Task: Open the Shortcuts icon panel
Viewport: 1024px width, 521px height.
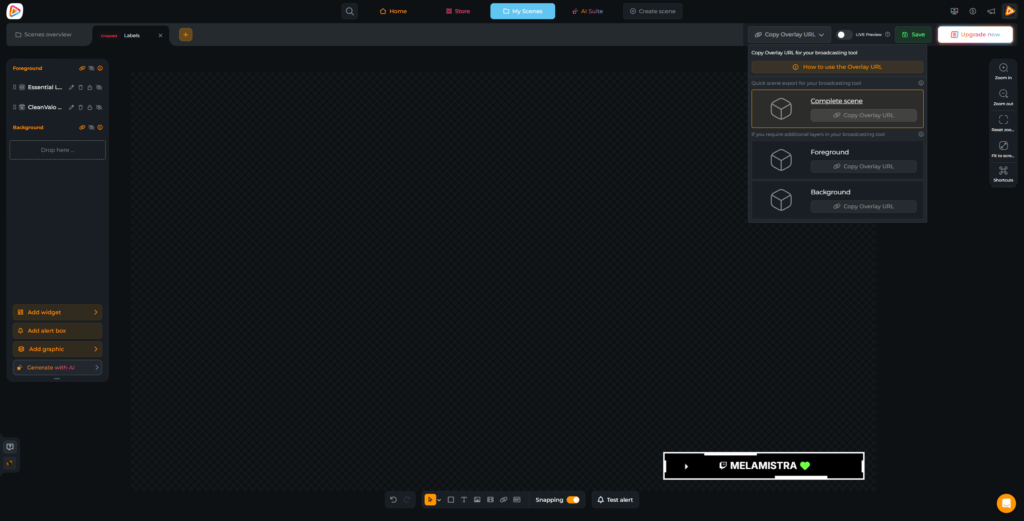Action: [1003, 171]
